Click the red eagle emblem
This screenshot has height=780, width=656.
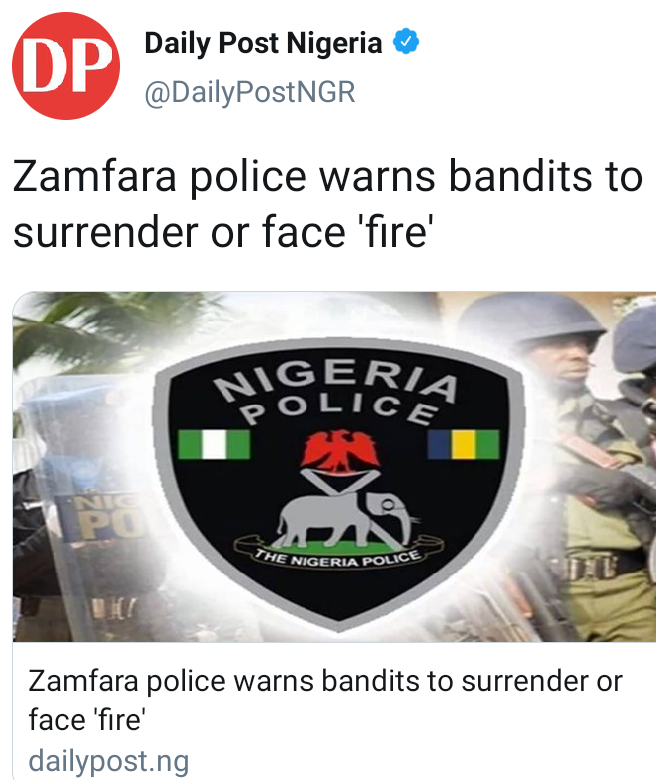coord(340,451)
